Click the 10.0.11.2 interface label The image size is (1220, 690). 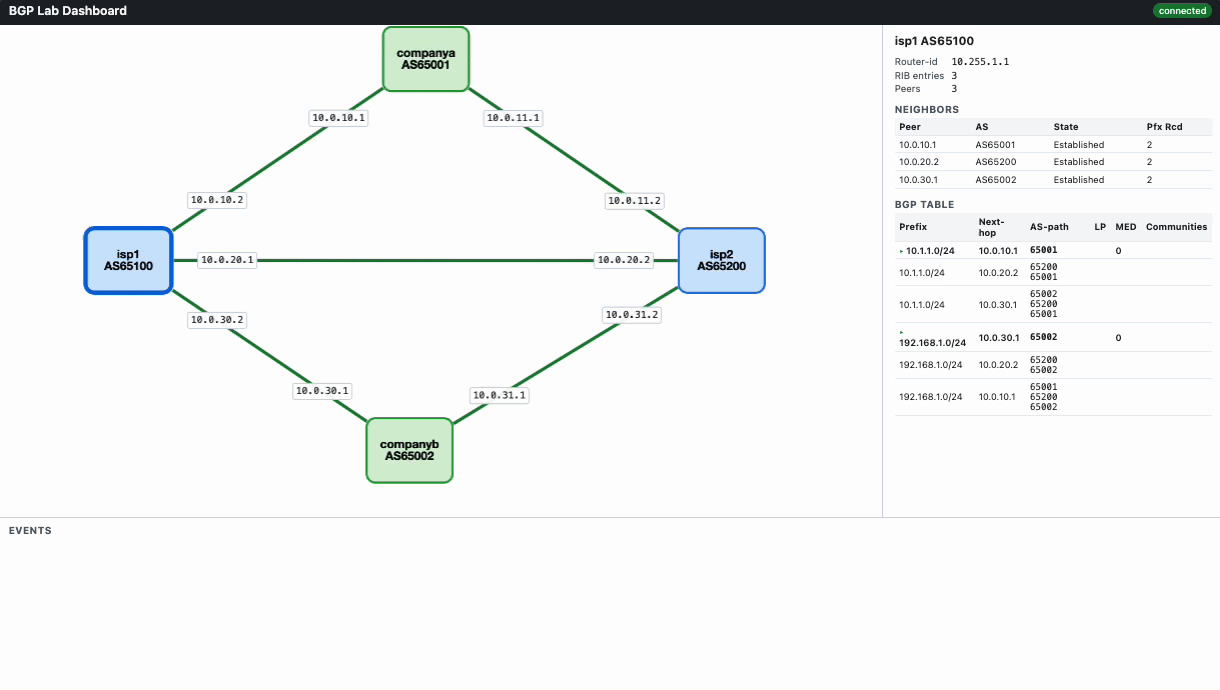click(634, 200)
